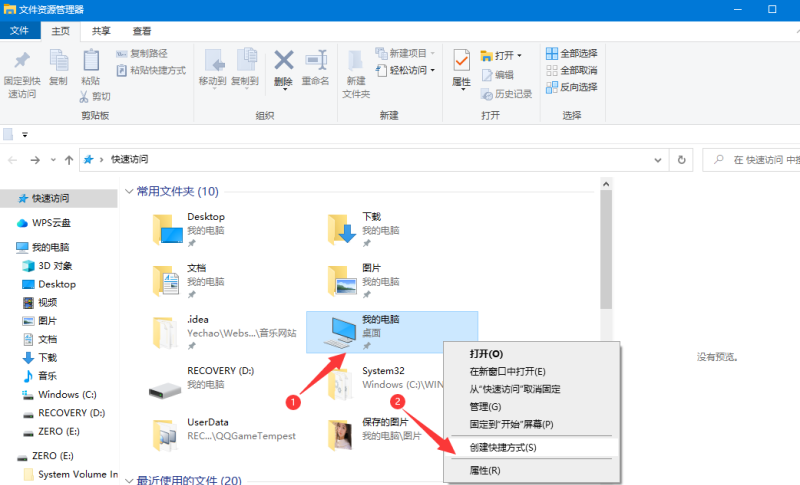Click the 重命名 icon

[x=316, y=60]
